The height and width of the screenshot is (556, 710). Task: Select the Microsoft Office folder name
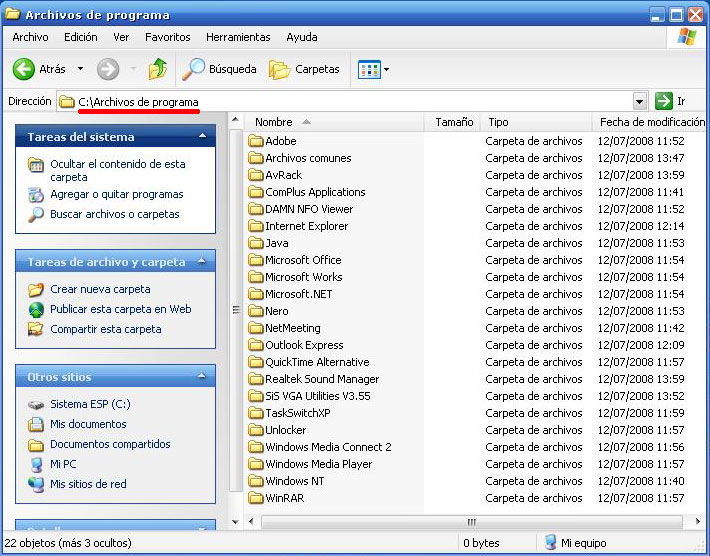pyautogui.click(x=303, y=260)
